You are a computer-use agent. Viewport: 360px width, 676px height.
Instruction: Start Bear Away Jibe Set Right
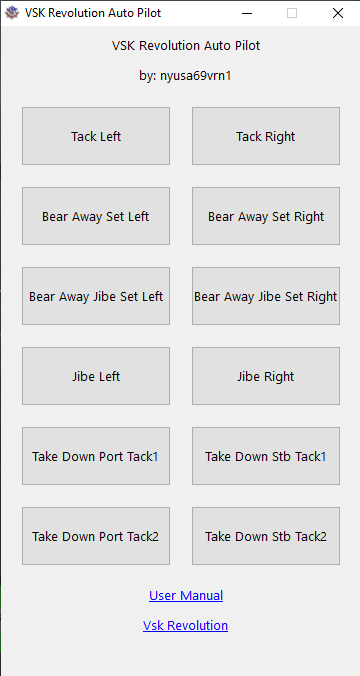pos(266,296)
